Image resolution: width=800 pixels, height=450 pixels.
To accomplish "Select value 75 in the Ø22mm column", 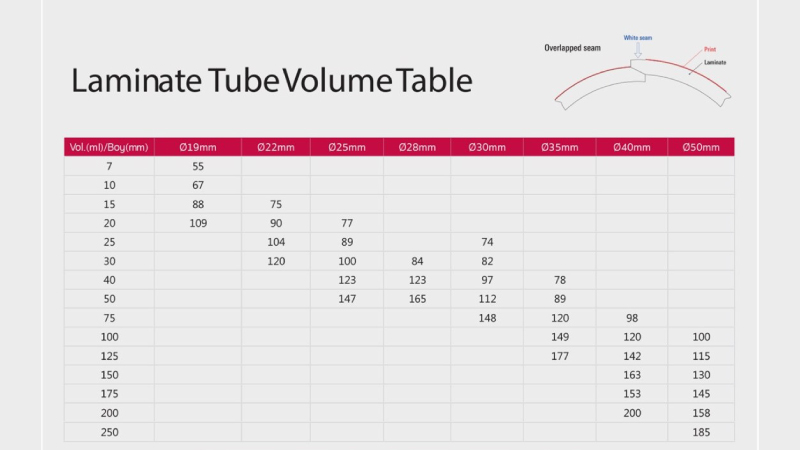I will [x=276, y=204].
